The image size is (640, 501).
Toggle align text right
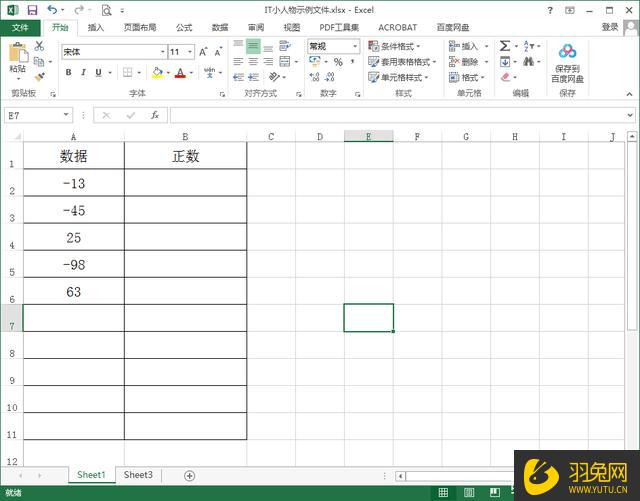pyautogui.click(x=268, y=62)
